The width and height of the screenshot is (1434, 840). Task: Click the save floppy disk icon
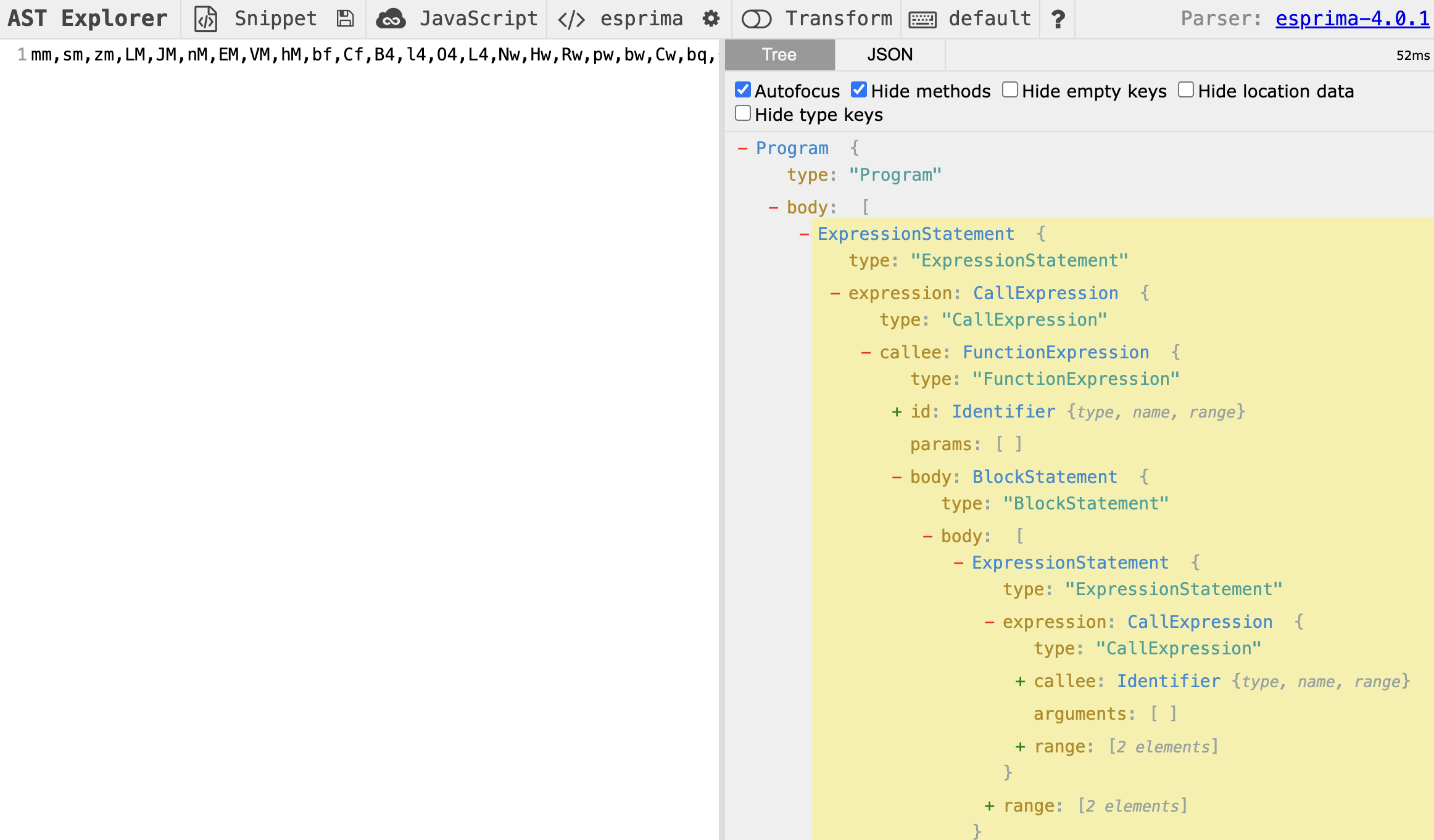[346, 19]
